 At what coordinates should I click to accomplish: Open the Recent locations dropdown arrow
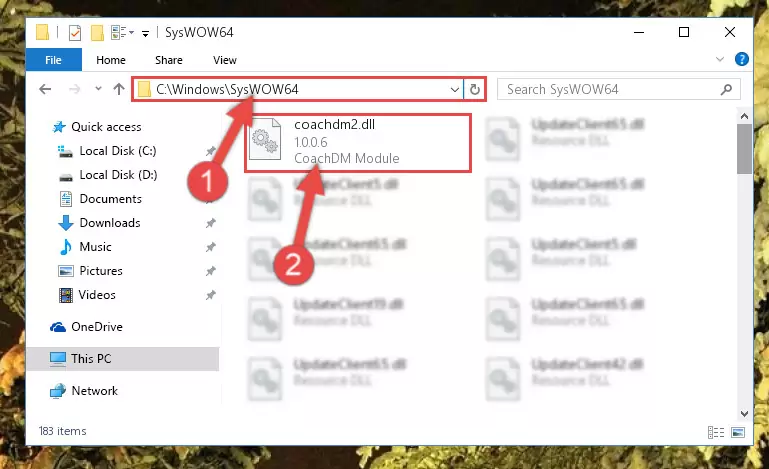pyautogui.click(x=98, y=89)
